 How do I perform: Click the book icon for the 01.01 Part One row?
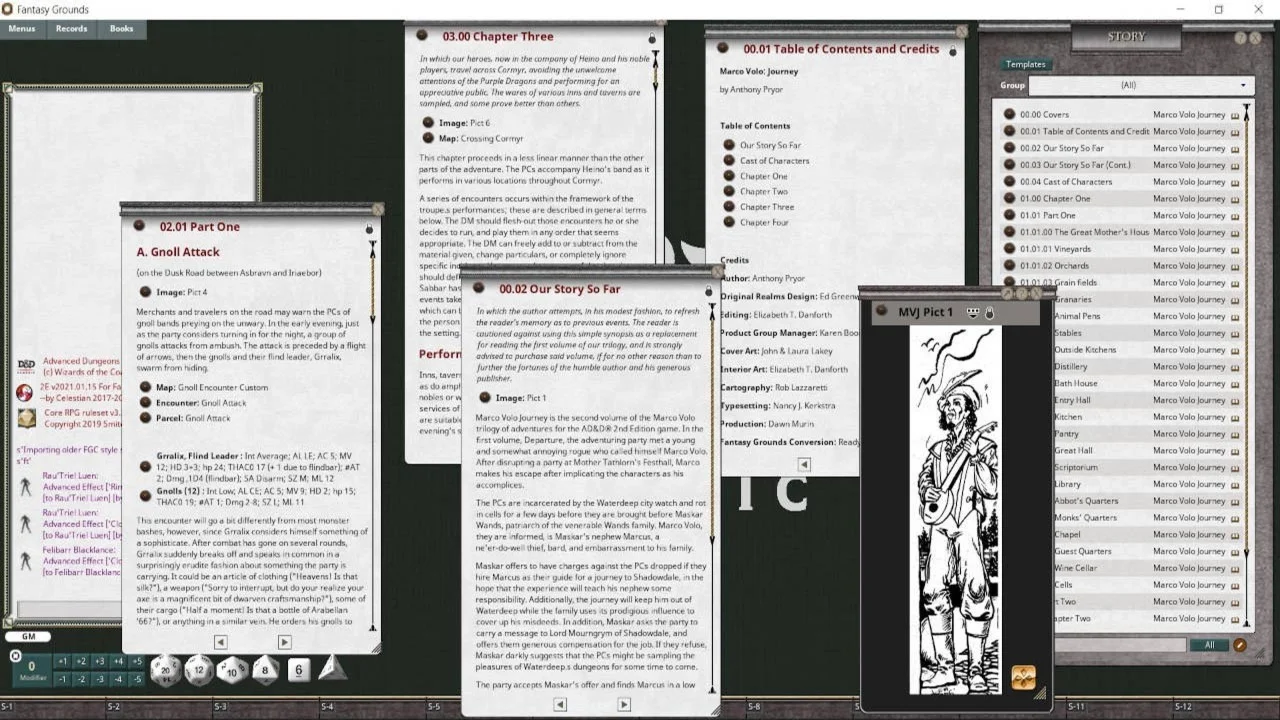1234,215
